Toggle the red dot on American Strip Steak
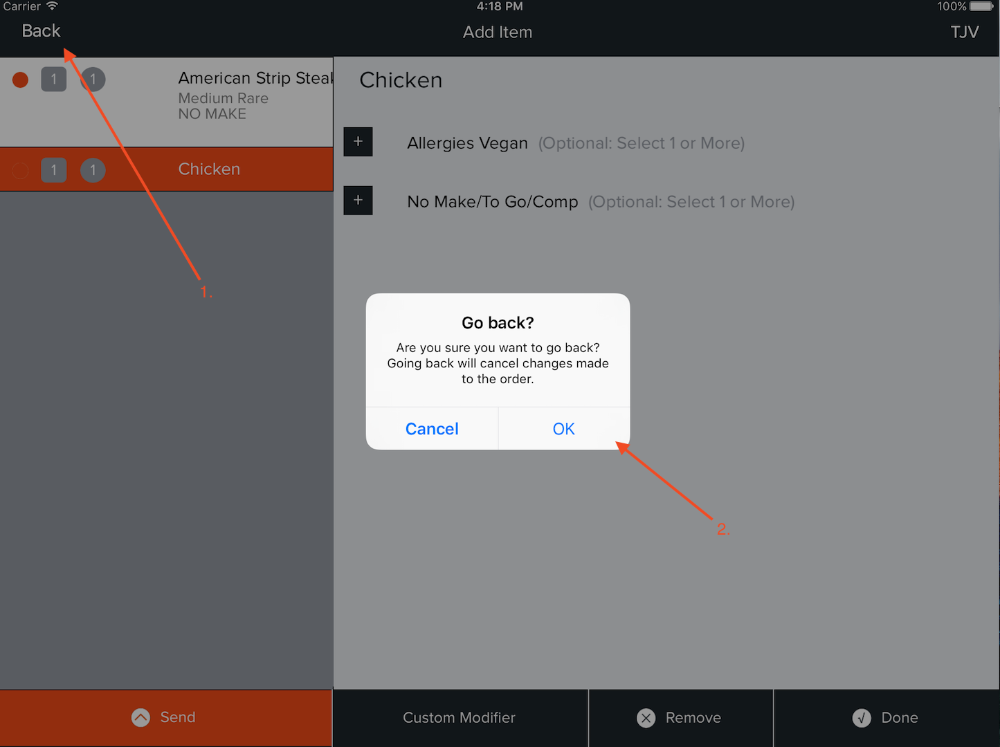The image size is (1000, 747). [20, 80]
